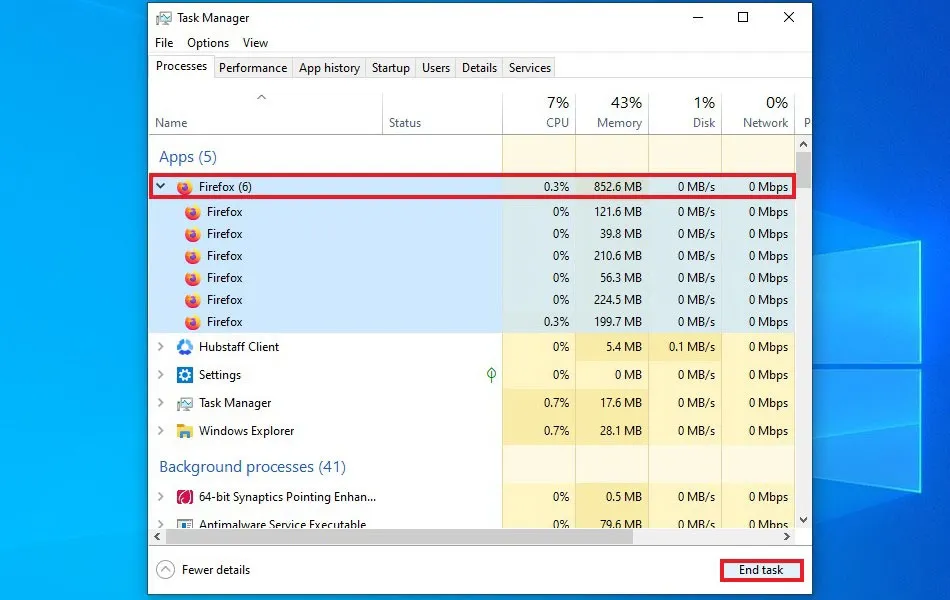The height and width of the screenshot is (600, 950).
Task: Open the Startup tab
Action: pos(390,67)
